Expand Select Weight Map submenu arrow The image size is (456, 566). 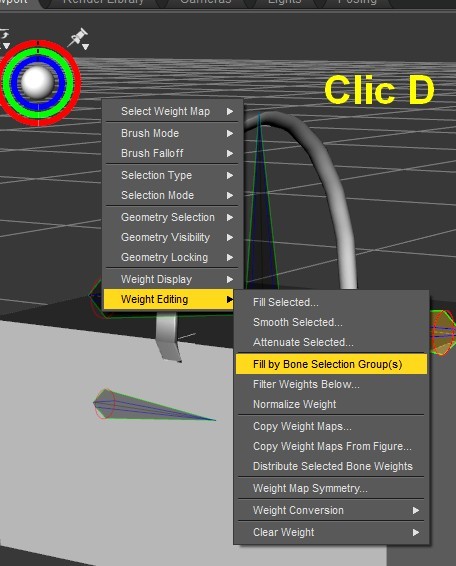point(230,112)
